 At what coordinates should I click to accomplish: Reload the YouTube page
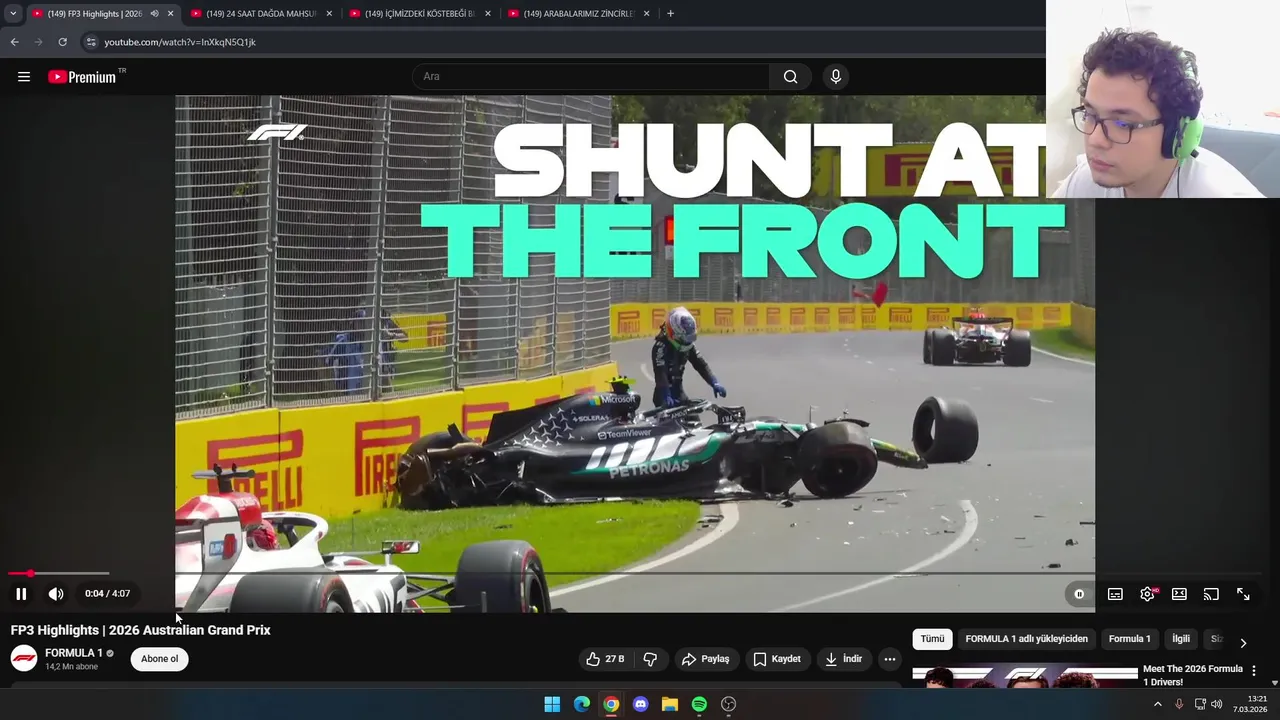coord(62,42)
